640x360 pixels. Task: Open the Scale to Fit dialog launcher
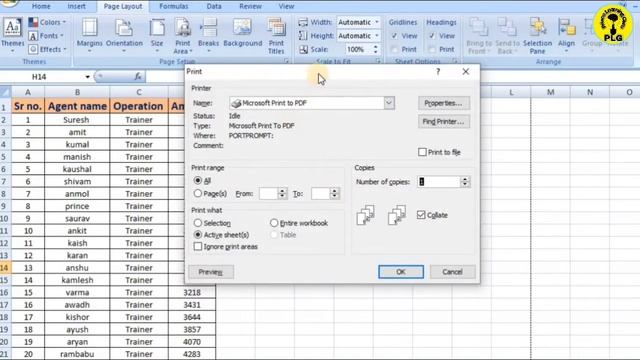tap(378, 61)
